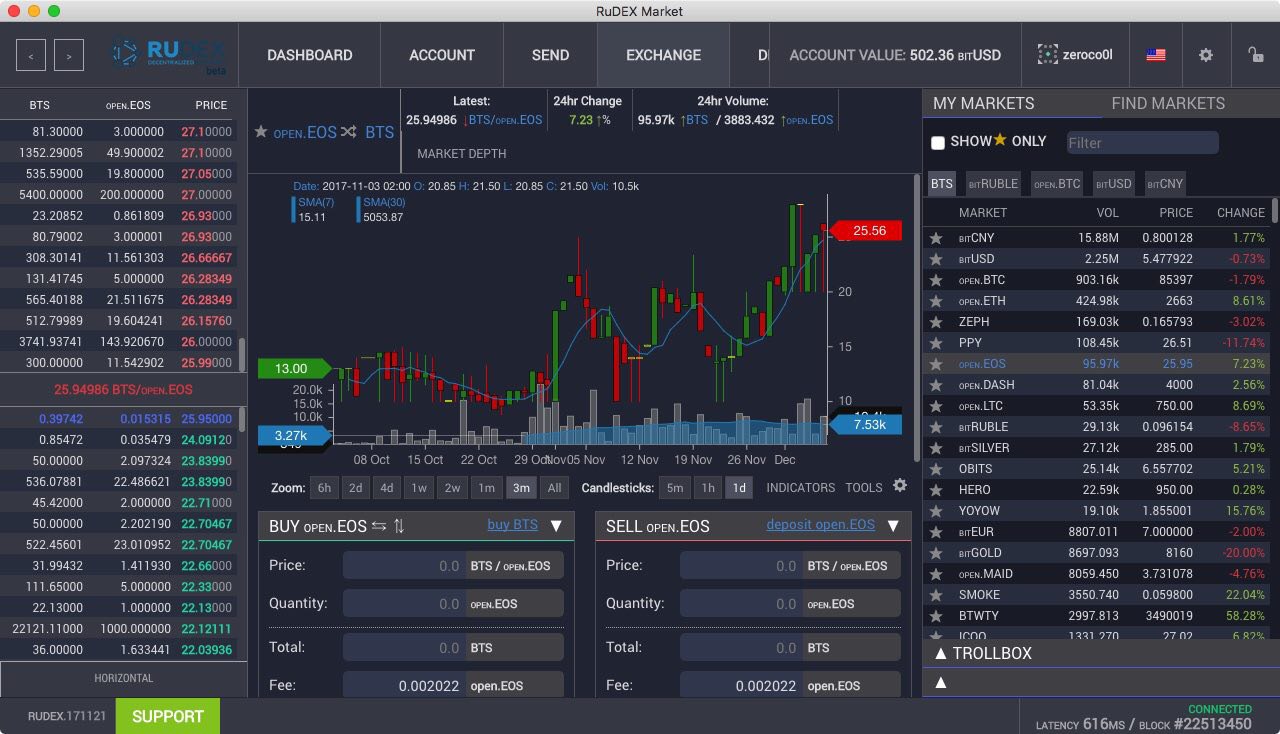Click the order book scrollbar handle
Viewport: 1280px width, 734px height.
(x=241, y=354)
